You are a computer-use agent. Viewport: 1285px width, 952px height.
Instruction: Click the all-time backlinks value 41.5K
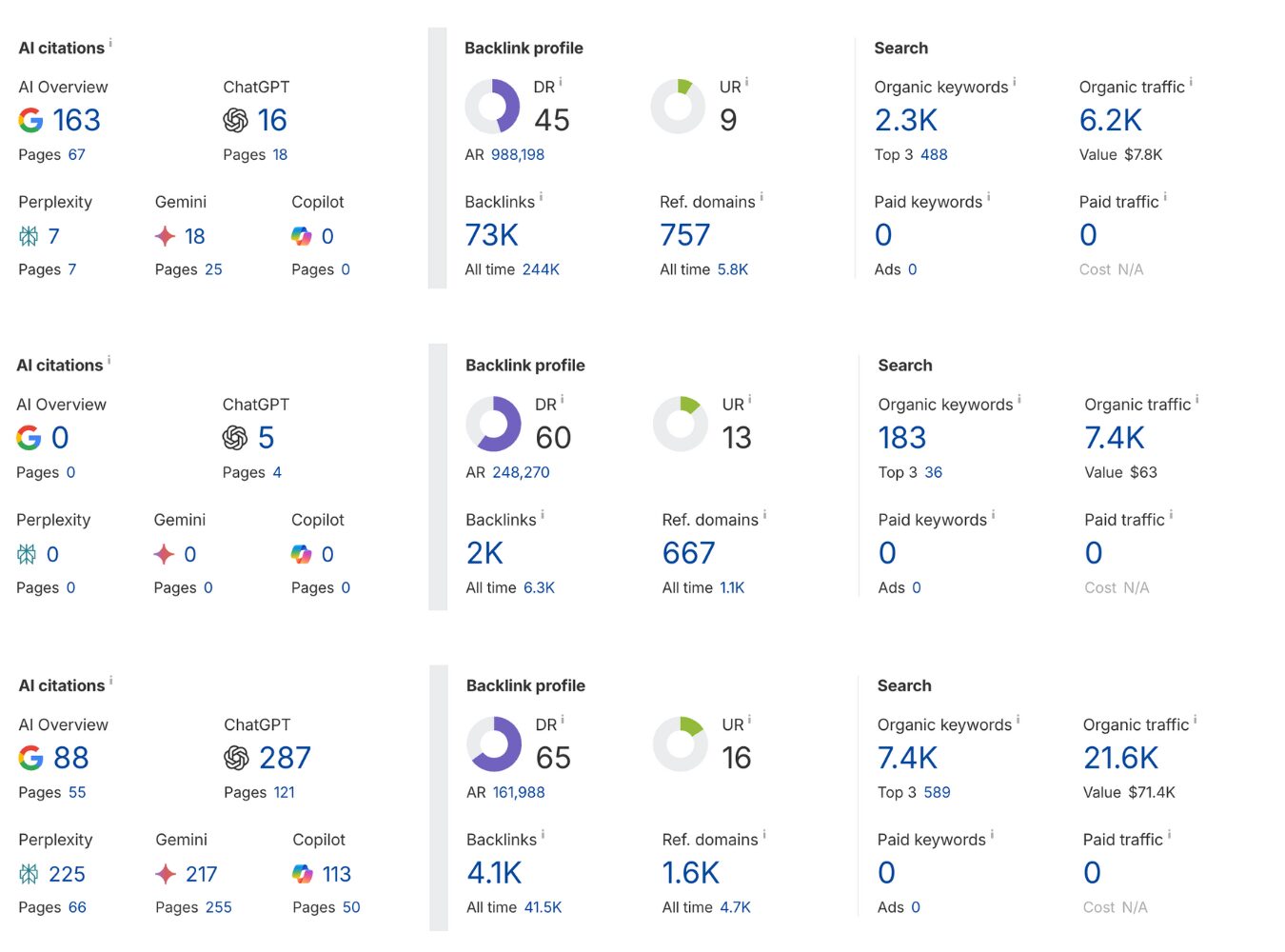point(543,908)
